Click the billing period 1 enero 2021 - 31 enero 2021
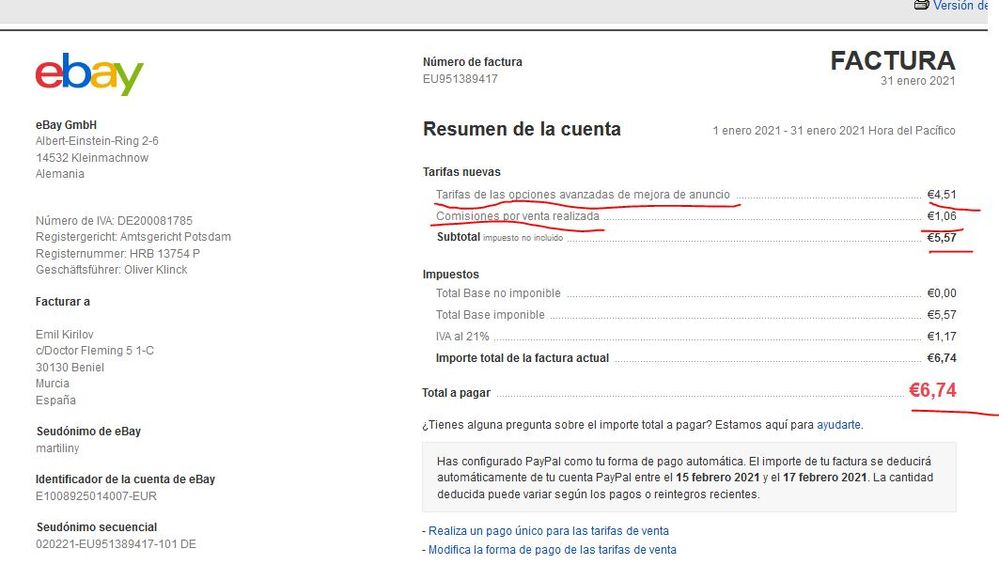The width and height of the screenshot is (999, 567). click(789, 131)
